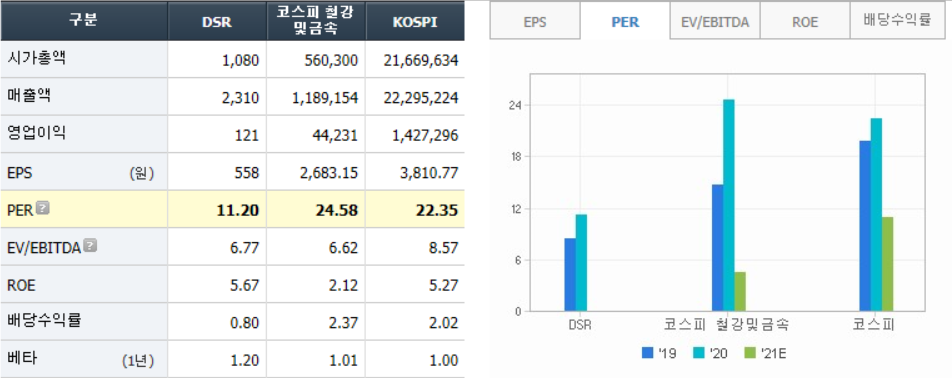Click the 코스피 철강및금속 chart axis label
The image size is (952, 378).
click(726, 325)
